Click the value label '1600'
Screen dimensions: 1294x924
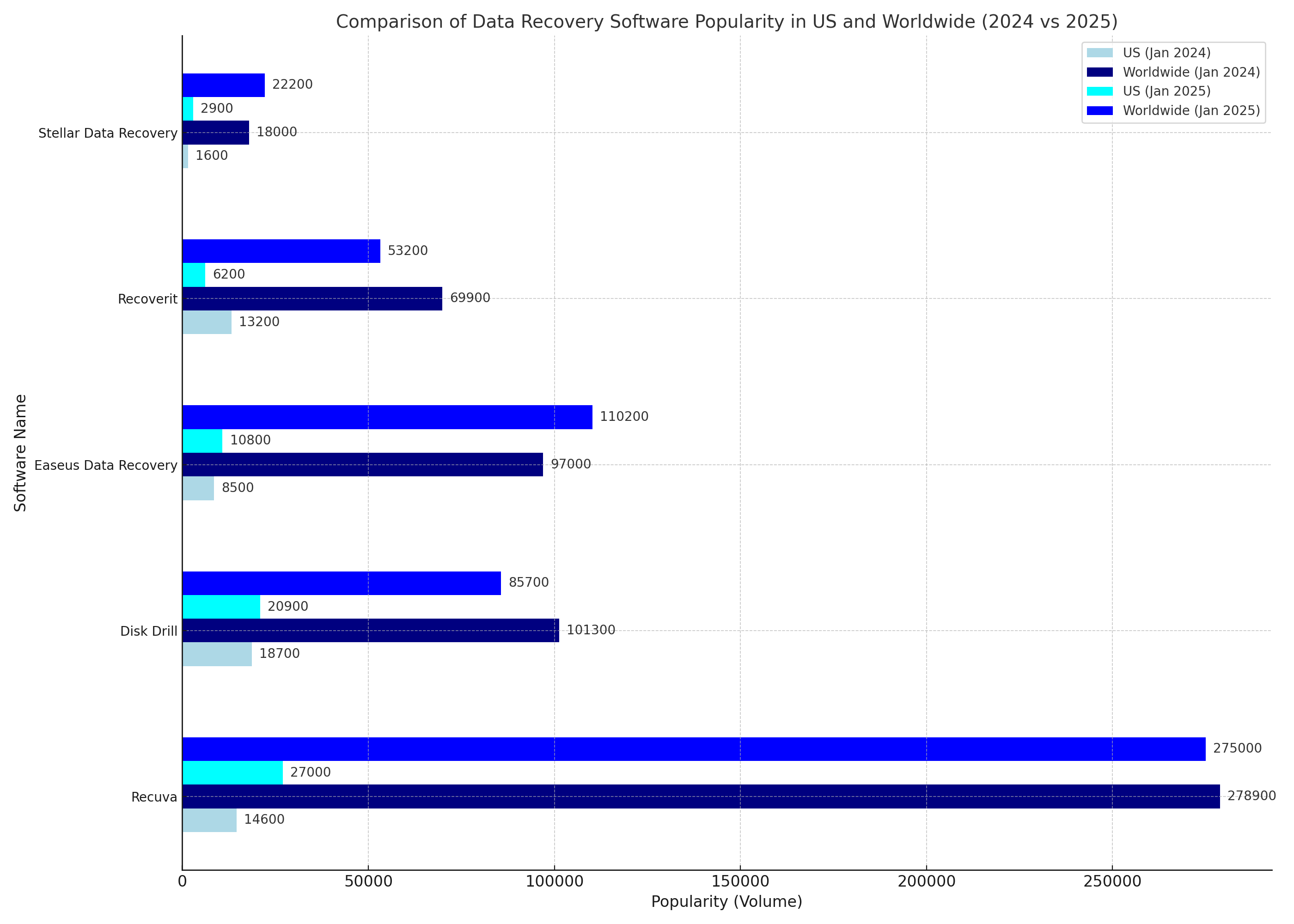pos(212,156)
